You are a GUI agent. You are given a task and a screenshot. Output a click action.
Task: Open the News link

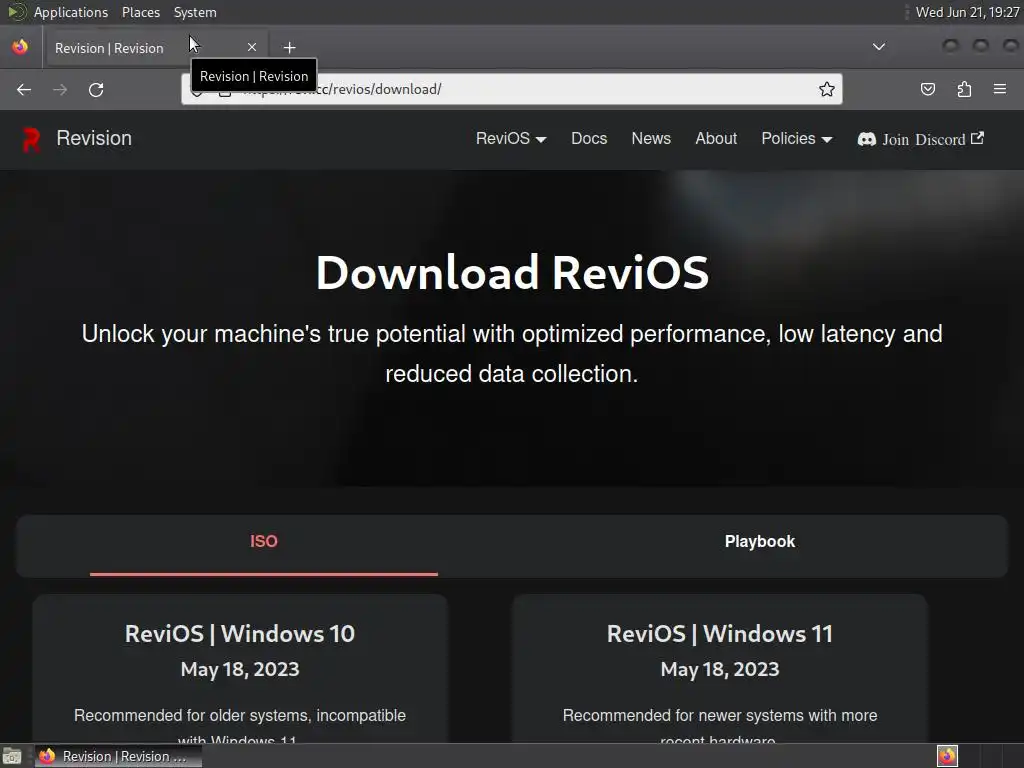(651, 138)
